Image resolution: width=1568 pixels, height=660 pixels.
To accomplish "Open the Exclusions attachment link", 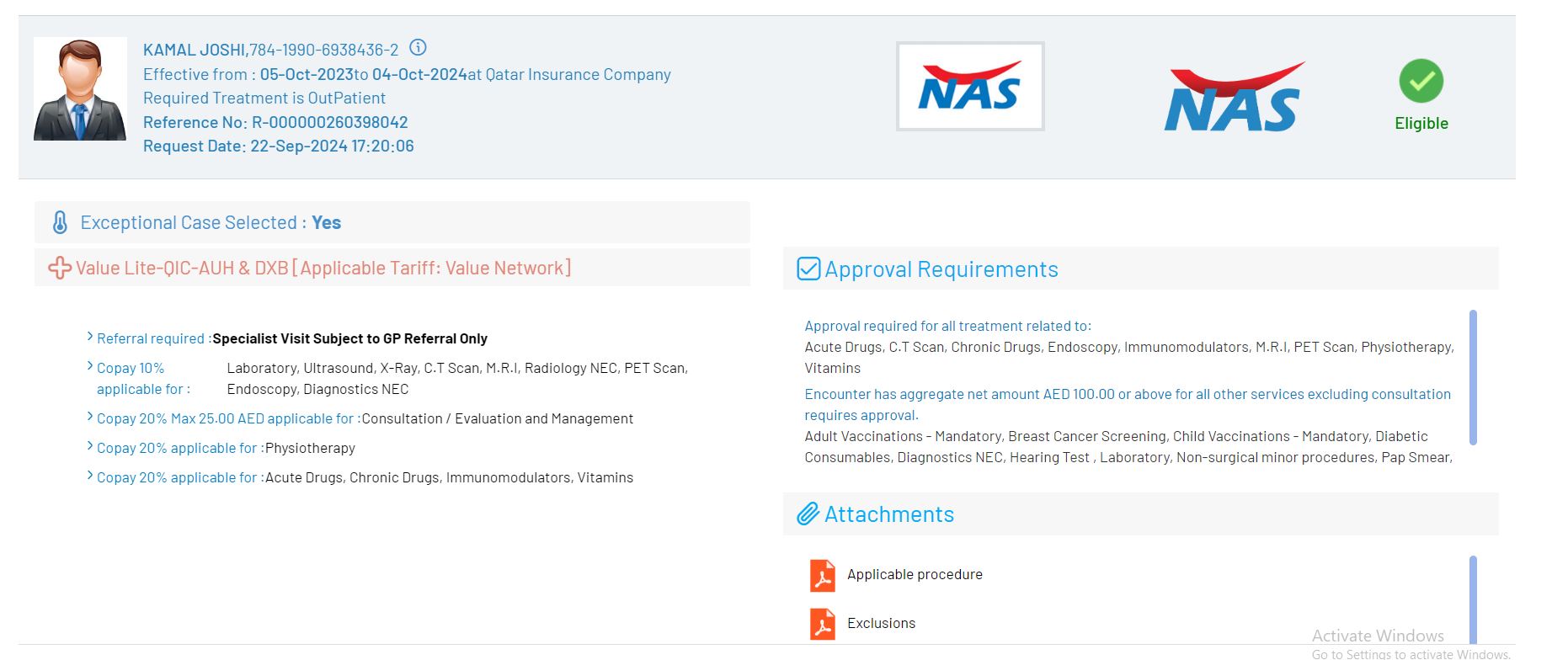I will [x=881, y=624].
